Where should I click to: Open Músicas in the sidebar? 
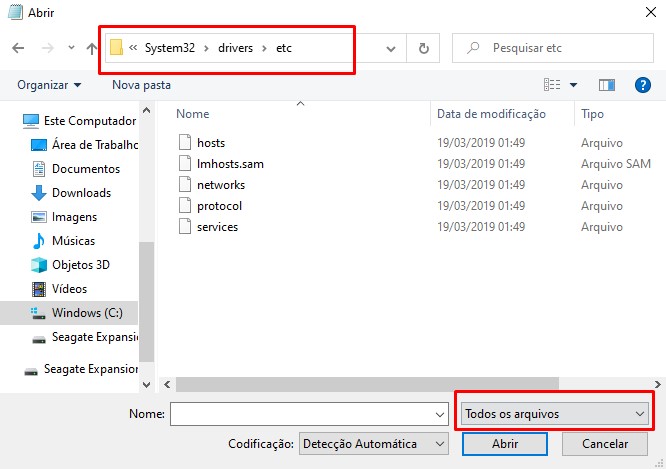click(73, 241)
